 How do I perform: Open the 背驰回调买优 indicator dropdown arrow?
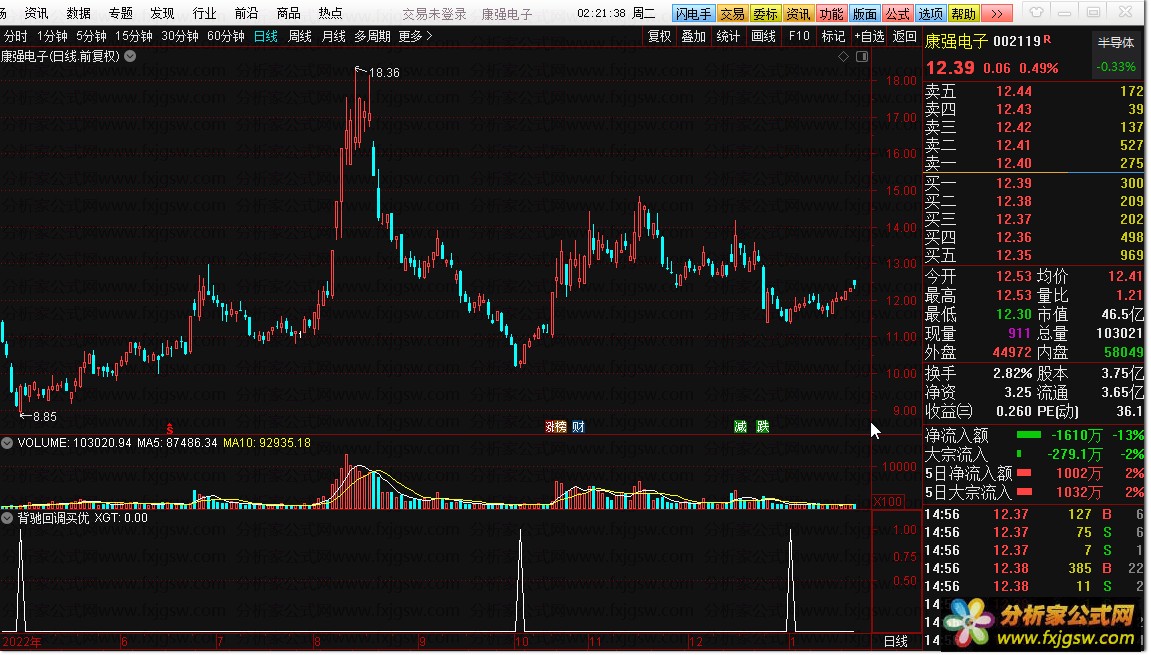point(7,518)
